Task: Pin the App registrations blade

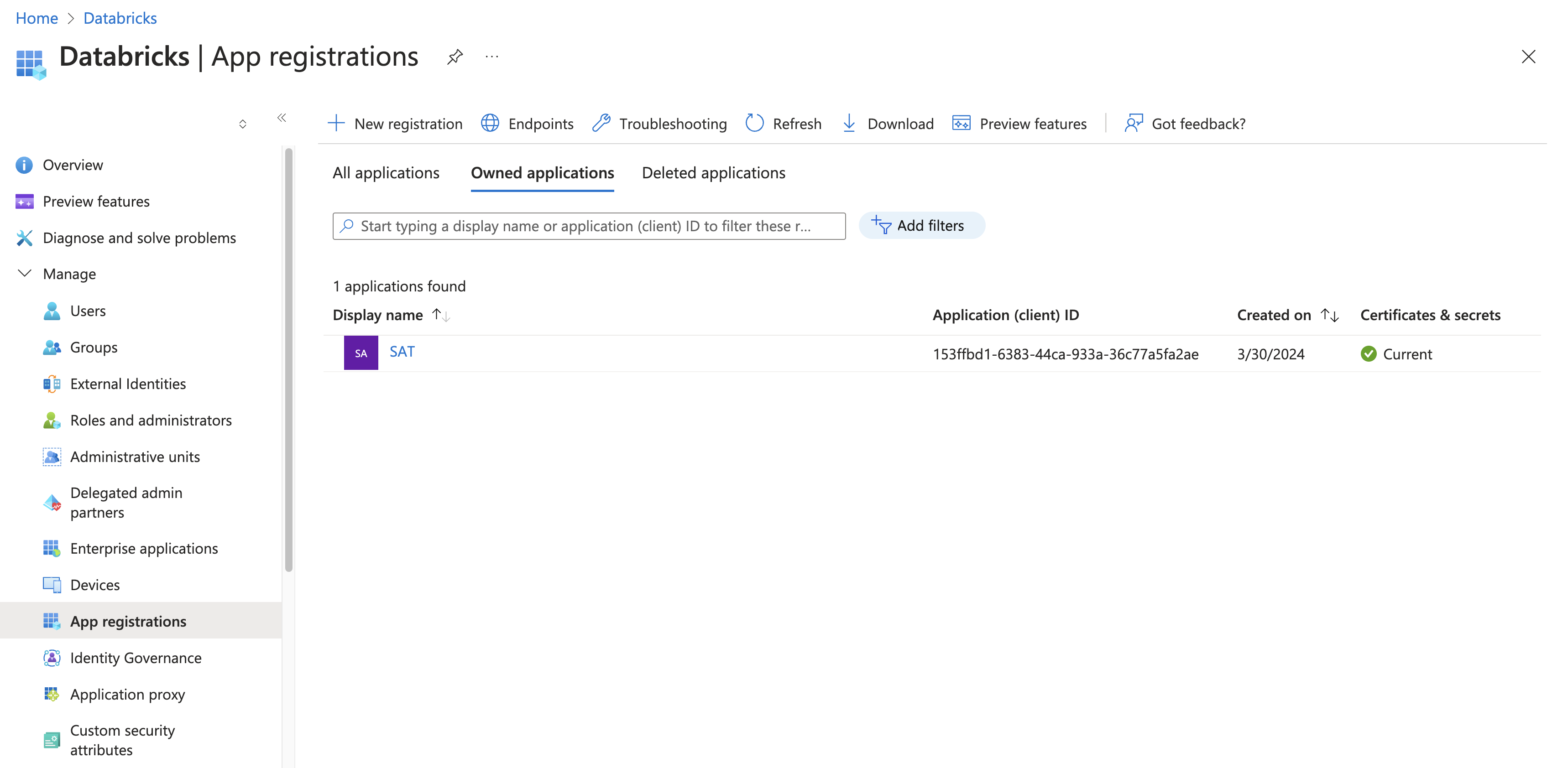Action: (455, 57)
